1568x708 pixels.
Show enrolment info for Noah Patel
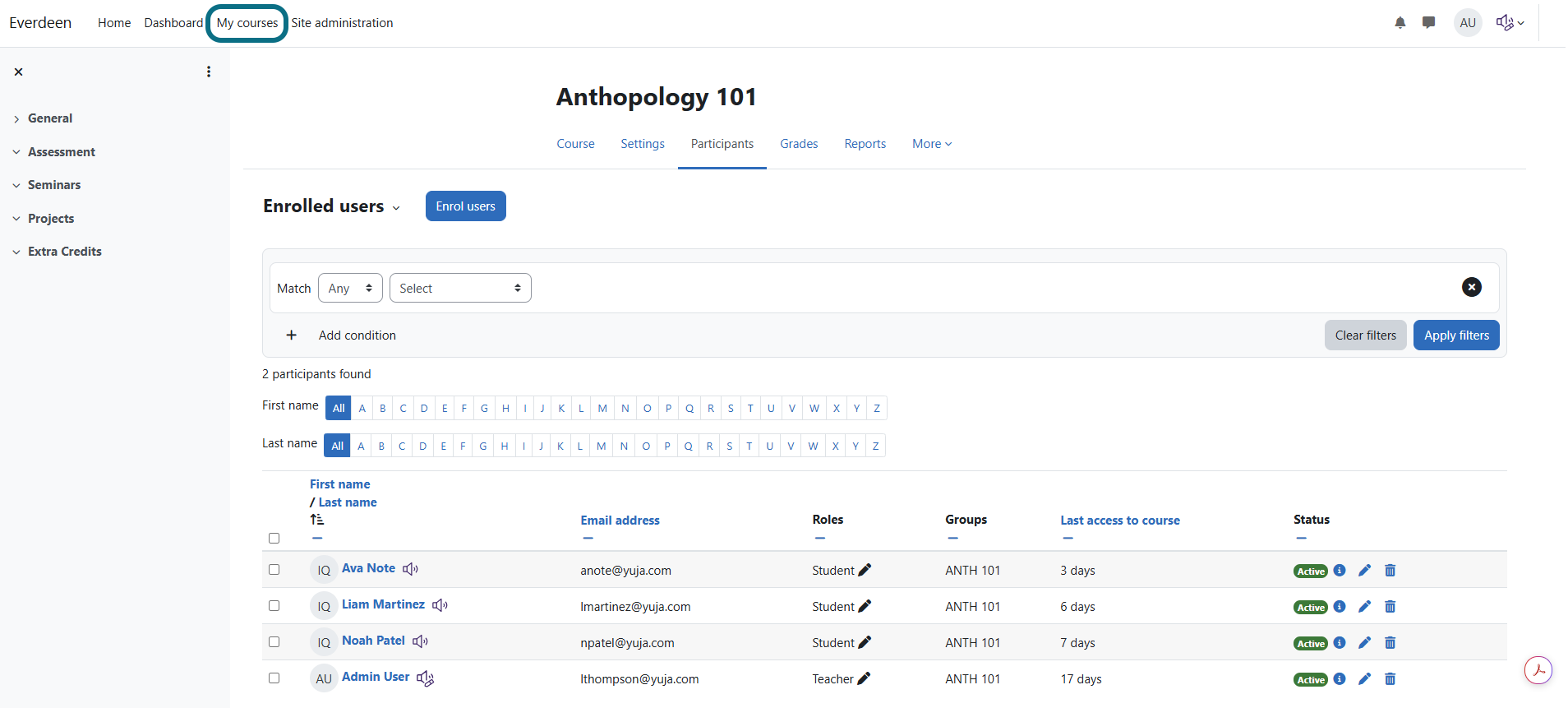click(1340, 642)
